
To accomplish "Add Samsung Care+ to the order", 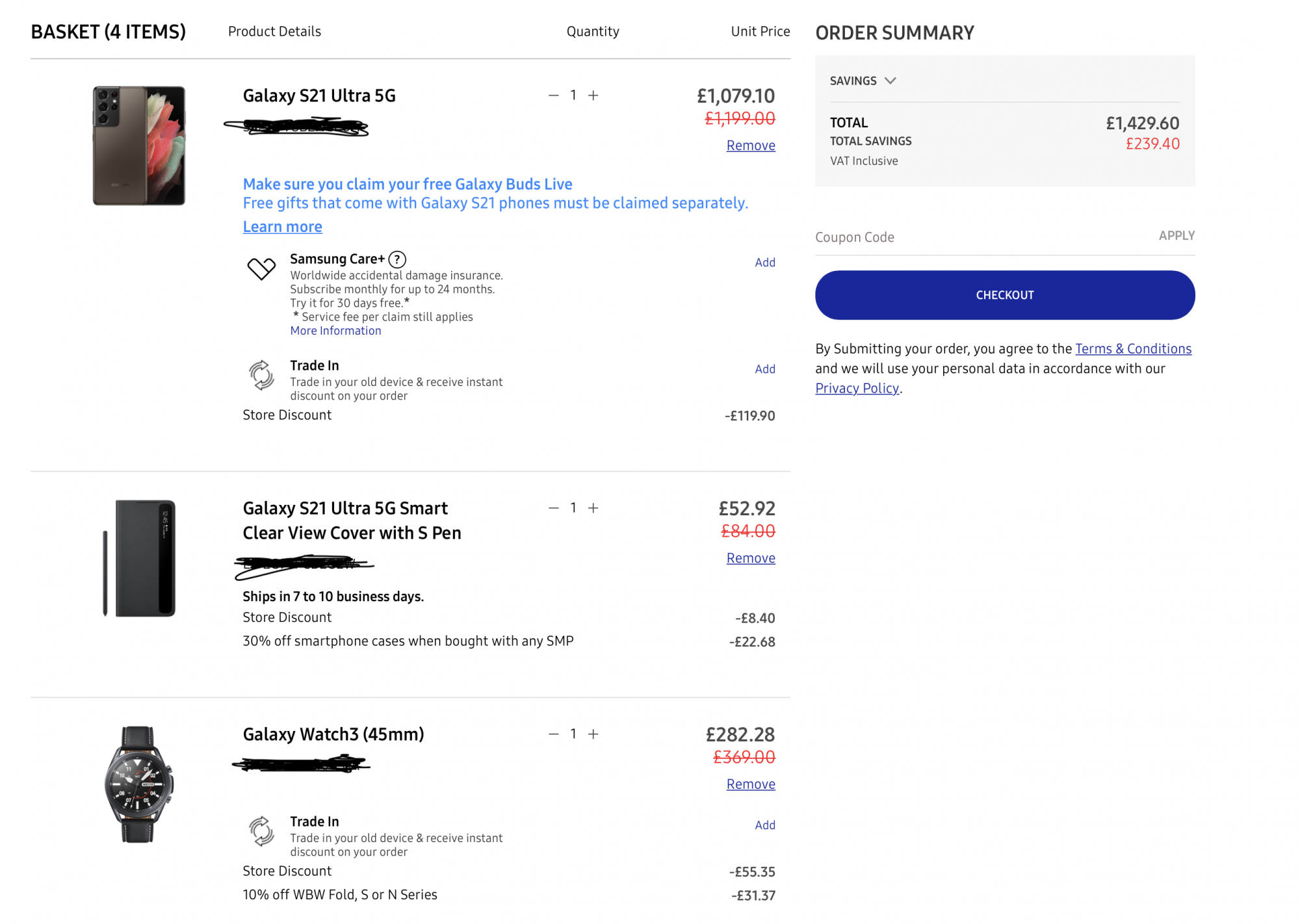I will click(x=764, y=263).
